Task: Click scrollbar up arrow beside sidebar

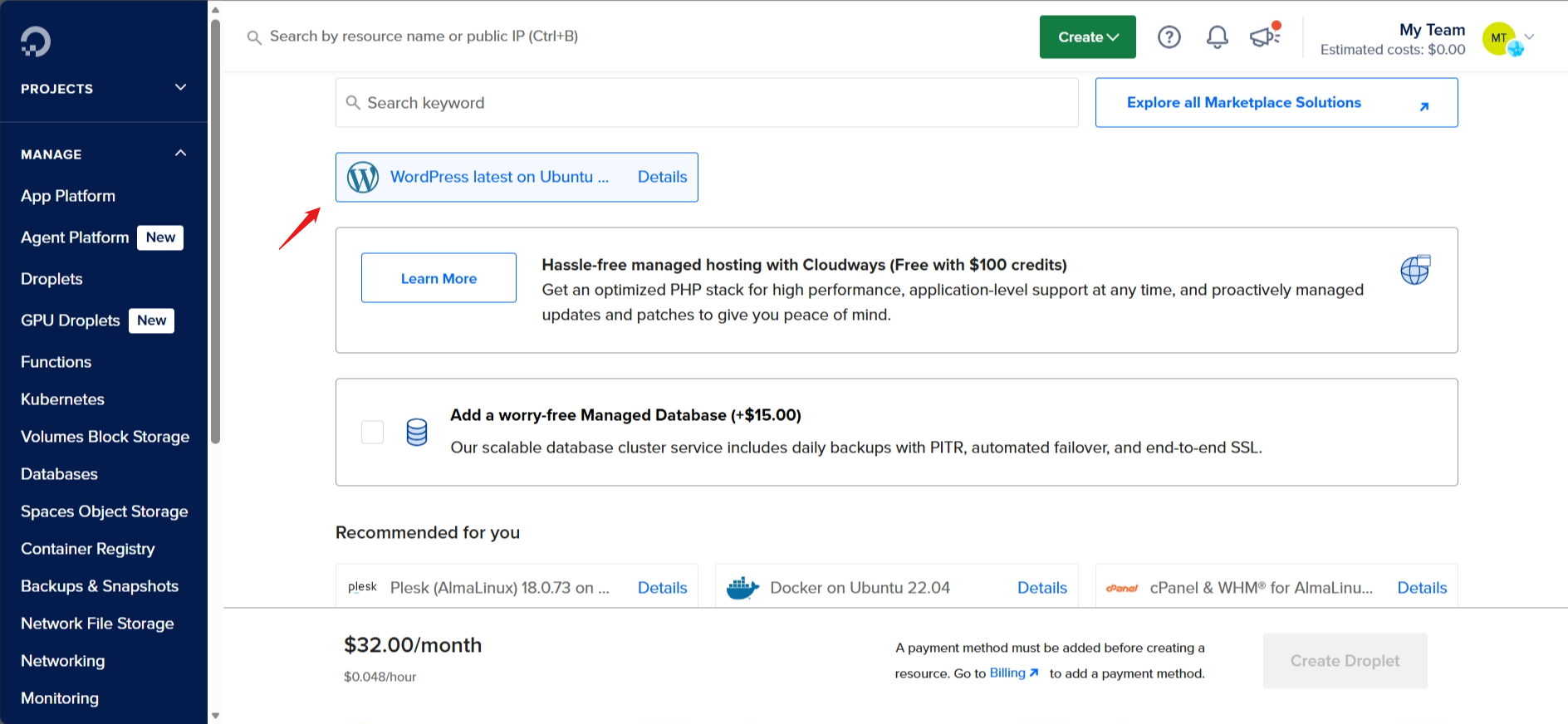Action: point(216,10)
